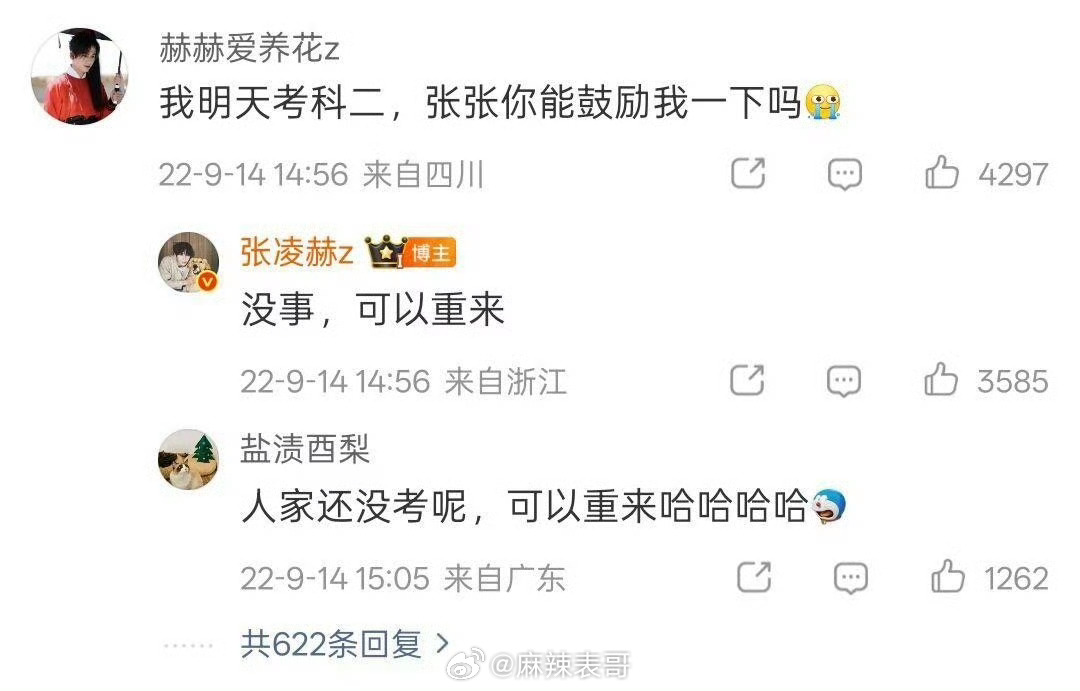
Task: Visit username 赫赫爱养花z
Action: coord(249,48)
